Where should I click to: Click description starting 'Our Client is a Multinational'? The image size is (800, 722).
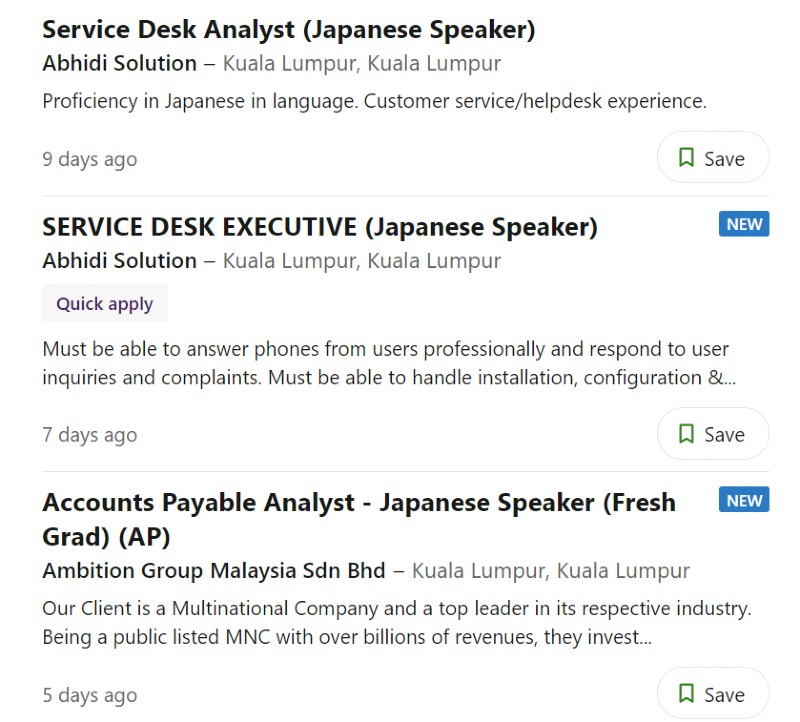tap(397, 623)
